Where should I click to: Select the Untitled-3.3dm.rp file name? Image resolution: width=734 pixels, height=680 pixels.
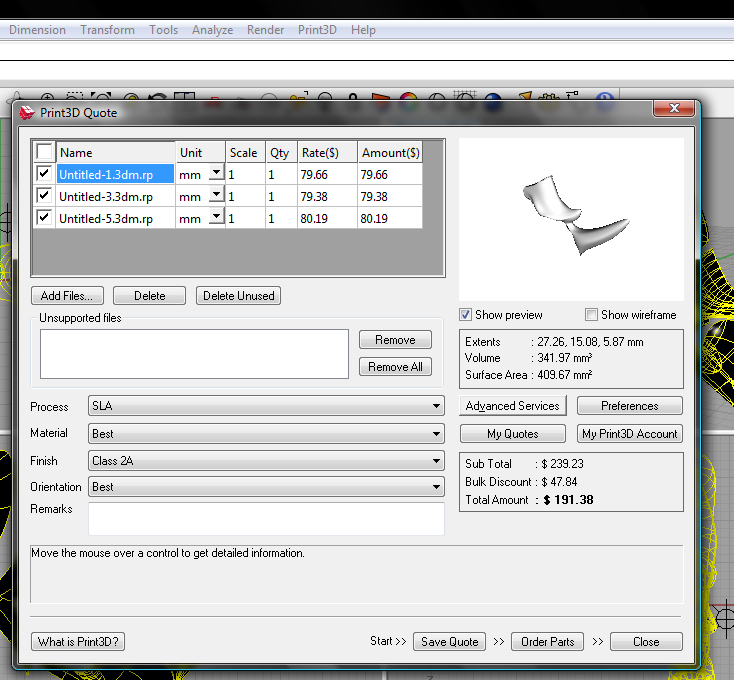coord(115,197)
